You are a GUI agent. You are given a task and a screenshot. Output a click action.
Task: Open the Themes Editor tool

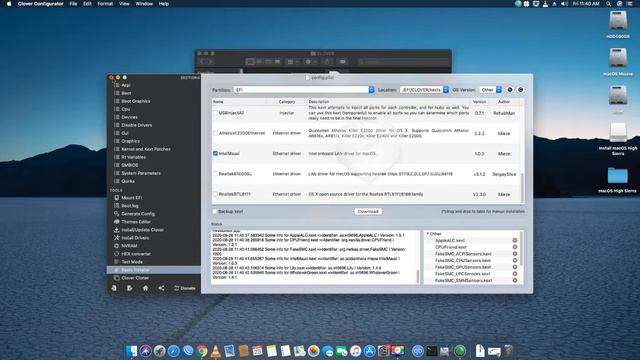(x=136, y=222)
